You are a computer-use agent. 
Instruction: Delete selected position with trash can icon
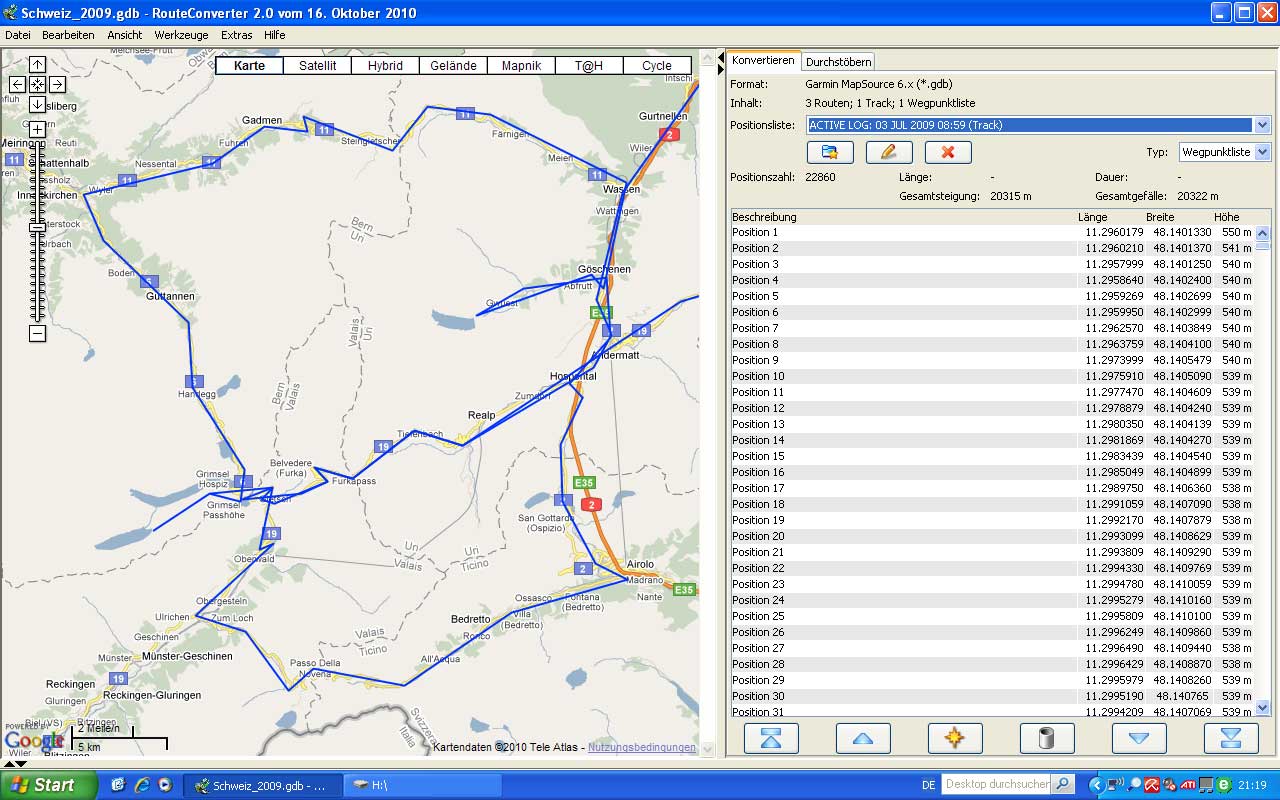[x=1047, y=738]
